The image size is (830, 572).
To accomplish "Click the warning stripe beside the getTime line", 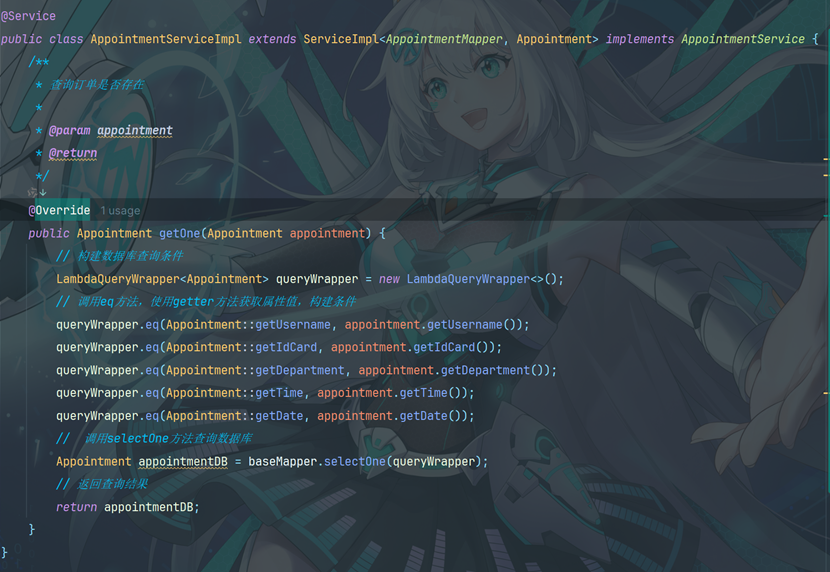I will (x=826, y=393).
